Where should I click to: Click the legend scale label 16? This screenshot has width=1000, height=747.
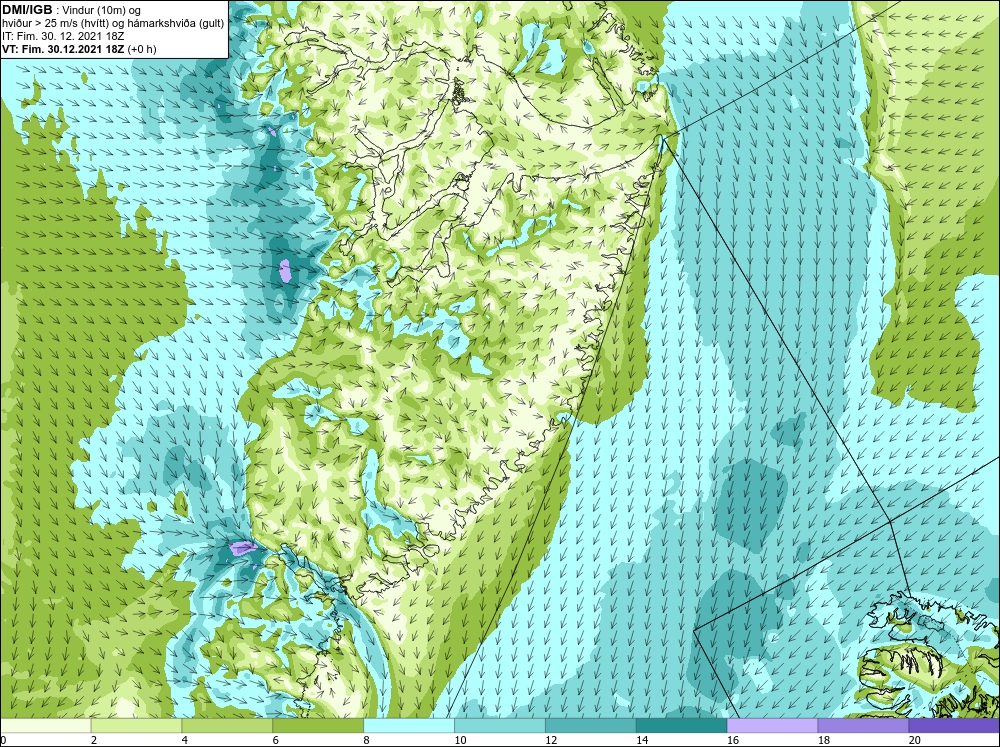click(733, 740)
